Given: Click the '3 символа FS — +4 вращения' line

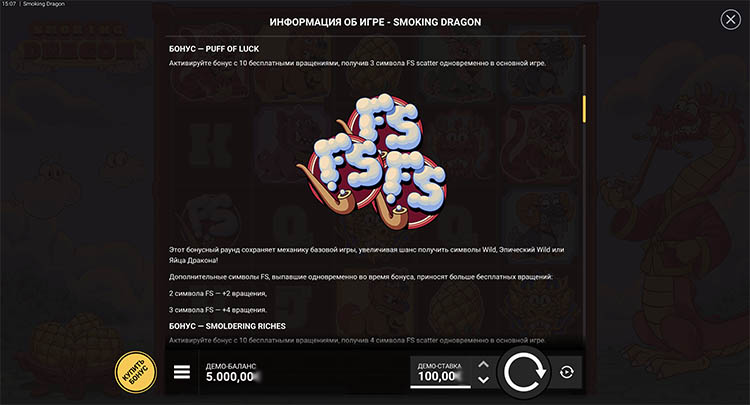Looking at the screenshot, I should [218, 310].
